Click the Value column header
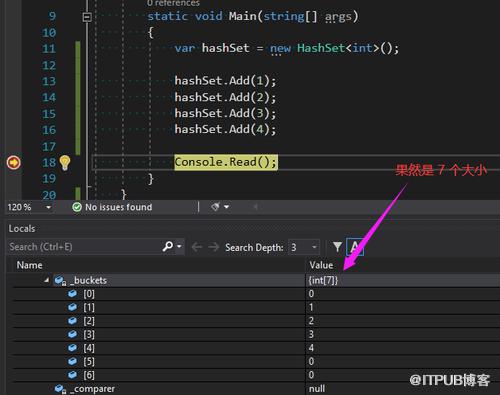 (321, 265)
